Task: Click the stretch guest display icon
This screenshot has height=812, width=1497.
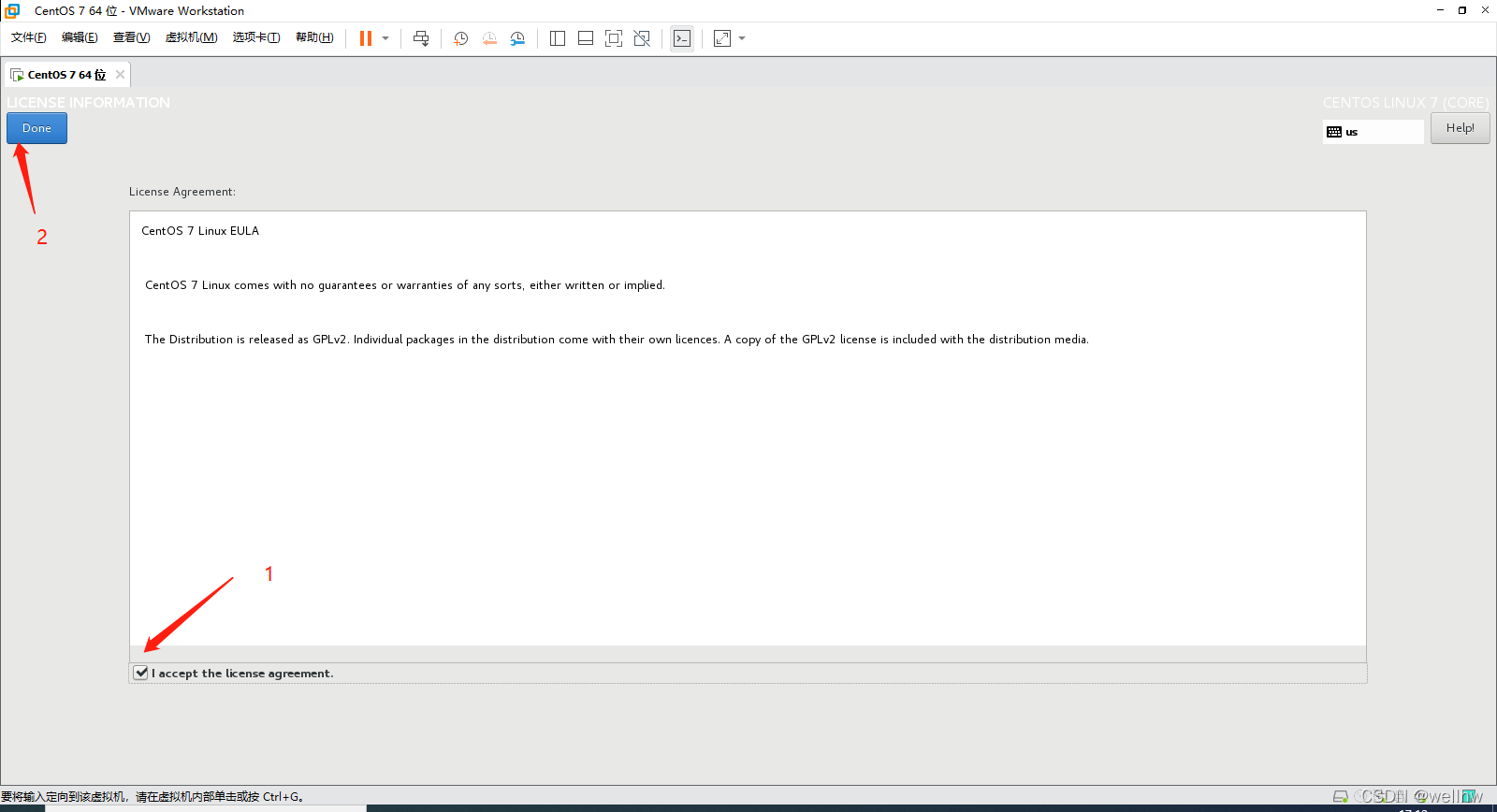Action: click(722, 38)
